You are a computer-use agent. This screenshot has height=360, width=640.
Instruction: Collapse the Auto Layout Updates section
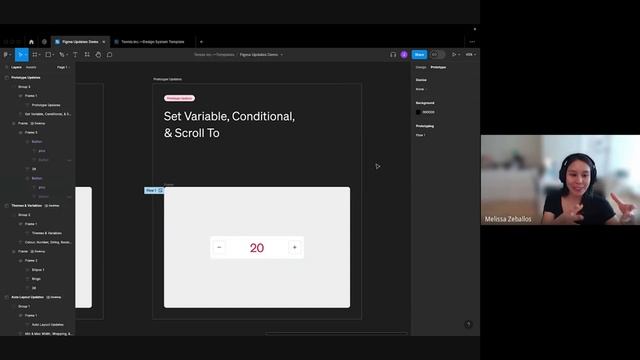[7, 297]
